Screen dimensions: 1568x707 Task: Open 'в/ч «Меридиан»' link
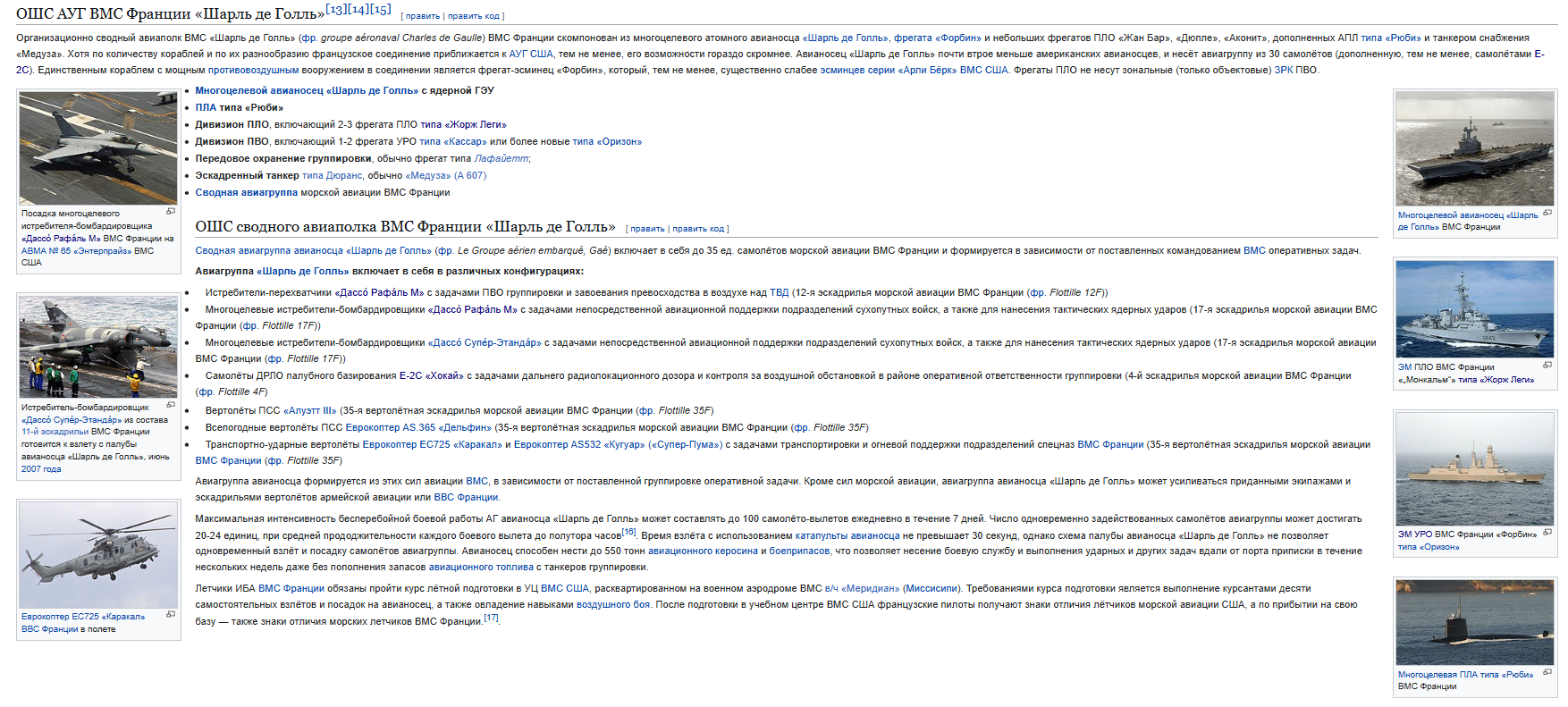[863, 588]
